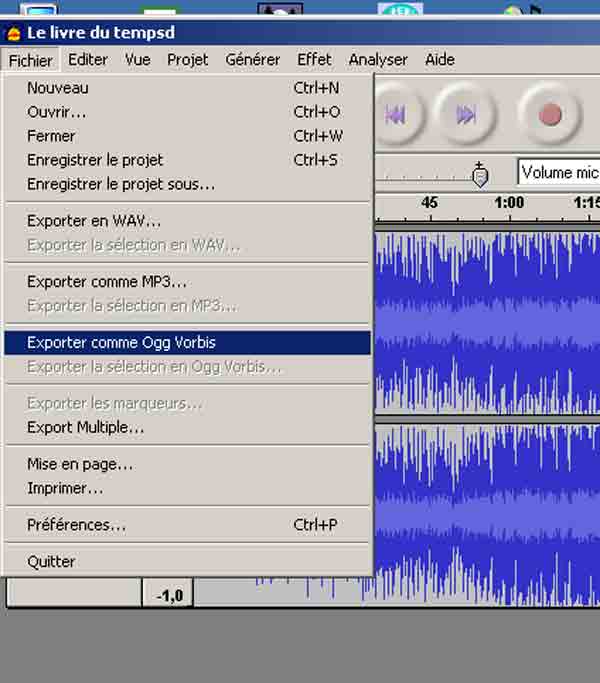Close the open Fichier menu
The image size is (600, 683).
point(30,60)
